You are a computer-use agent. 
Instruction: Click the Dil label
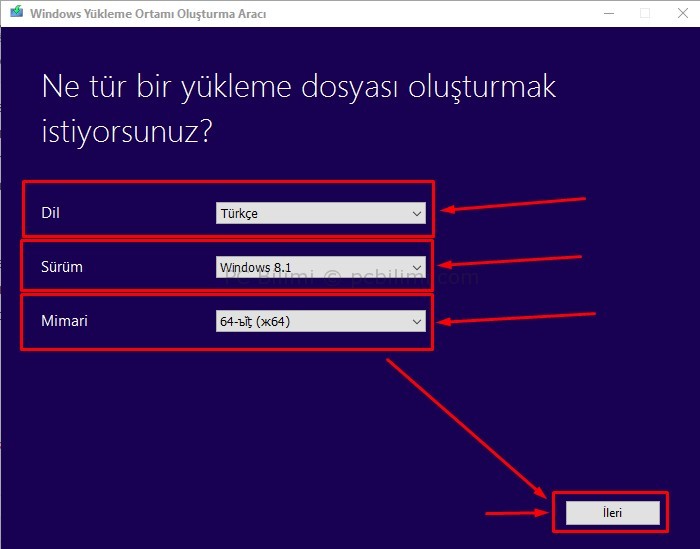pos(50,213)
